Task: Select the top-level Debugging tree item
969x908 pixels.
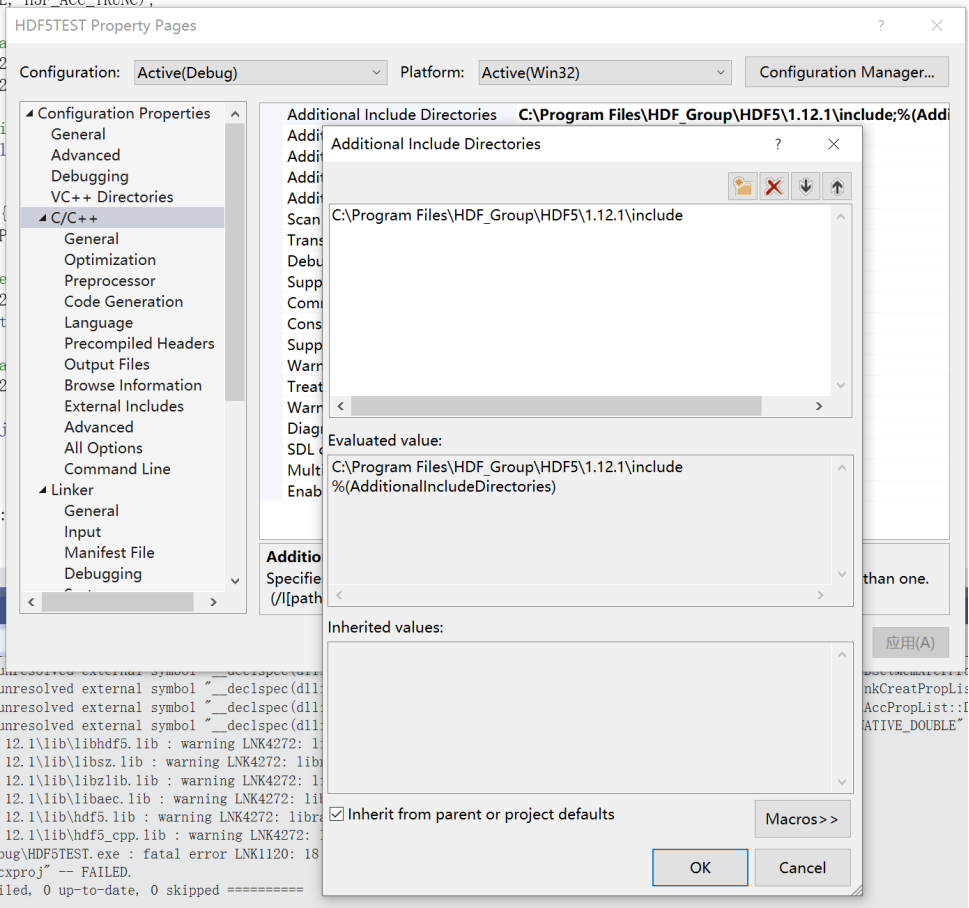Action: (x=90, y=176)
